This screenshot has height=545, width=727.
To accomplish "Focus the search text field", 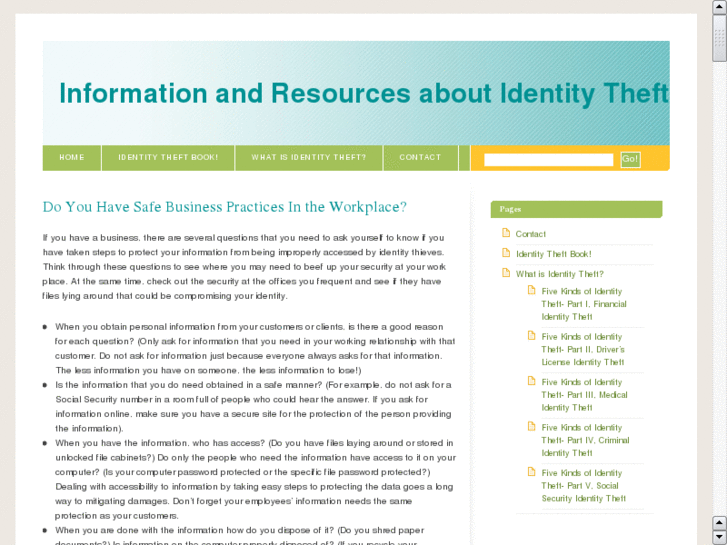I will (548, 160).
